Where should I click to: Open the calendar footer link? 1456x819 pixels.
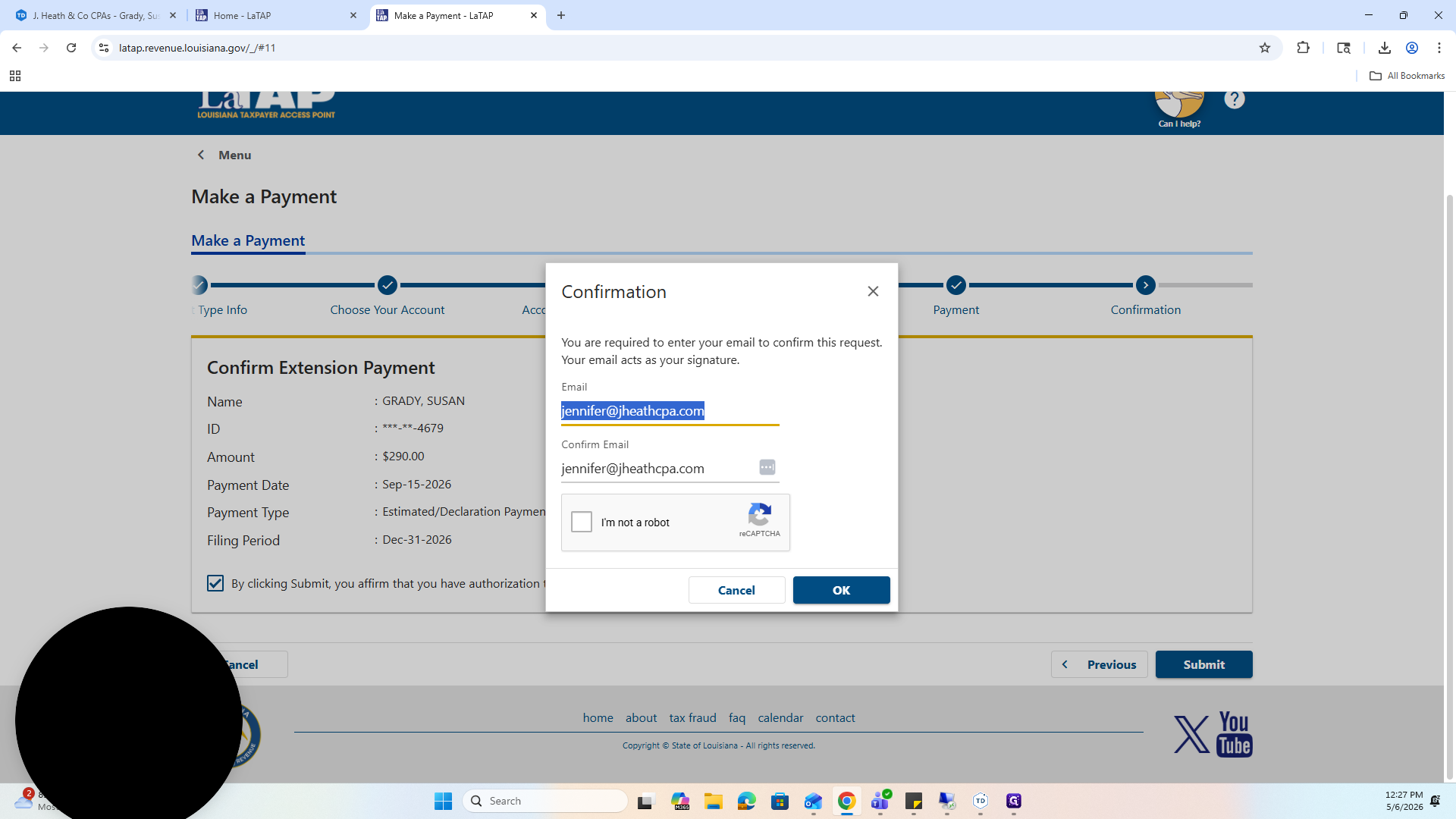tap(780, 717)
